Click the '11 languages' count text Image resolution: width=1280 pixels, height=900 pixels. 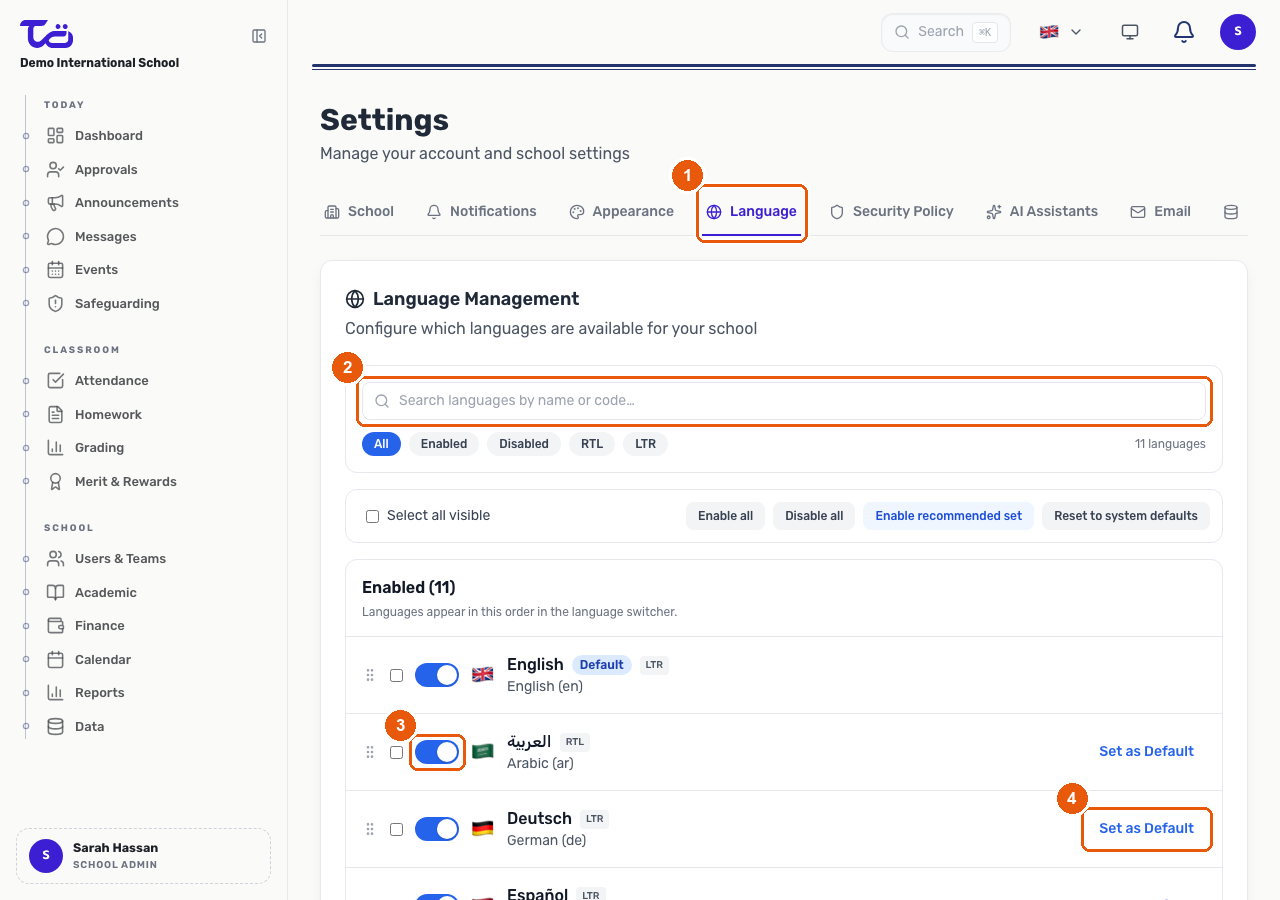[x=1170, y=444]
